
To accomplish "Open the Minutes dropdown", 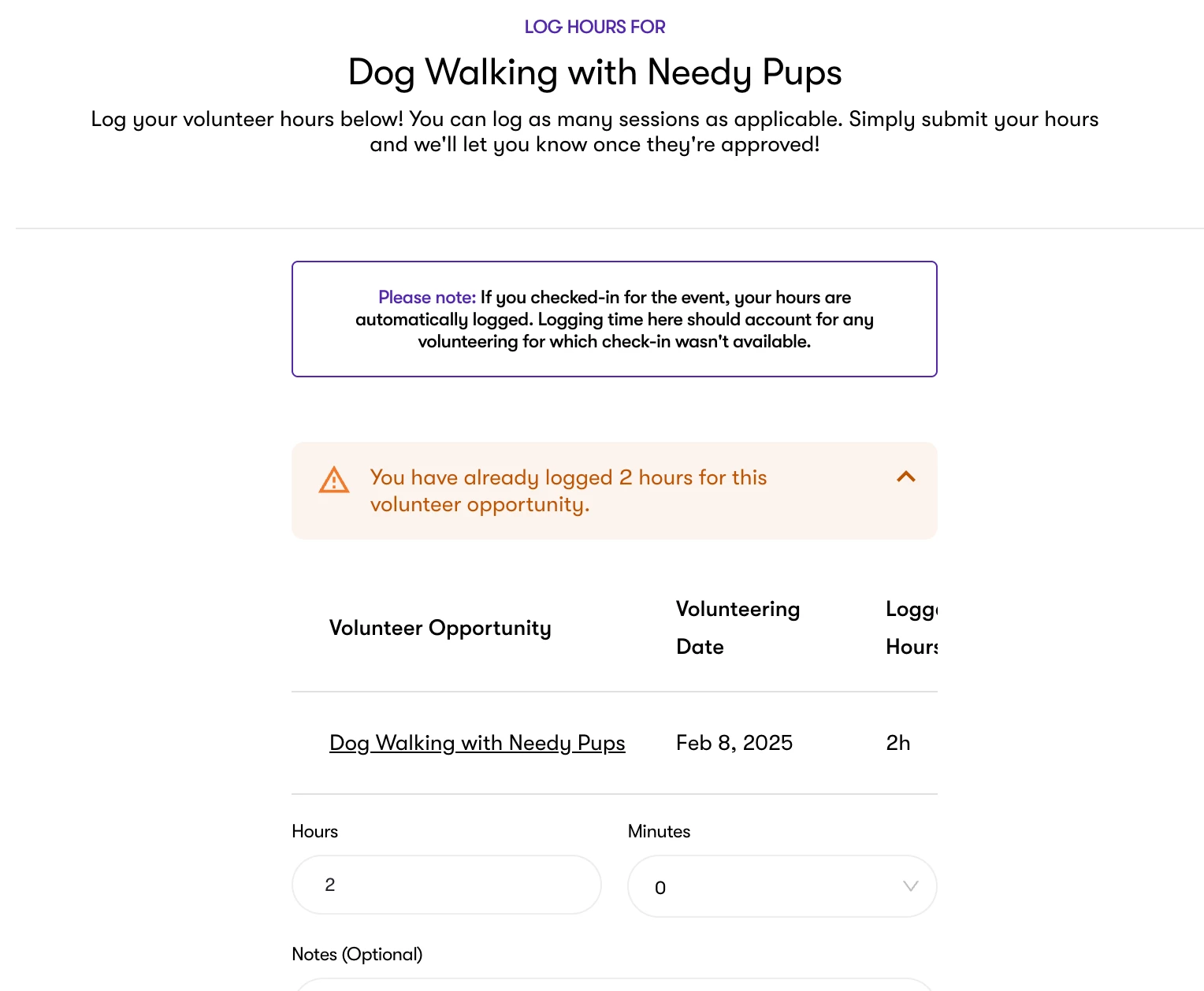I will coord(782,886).
